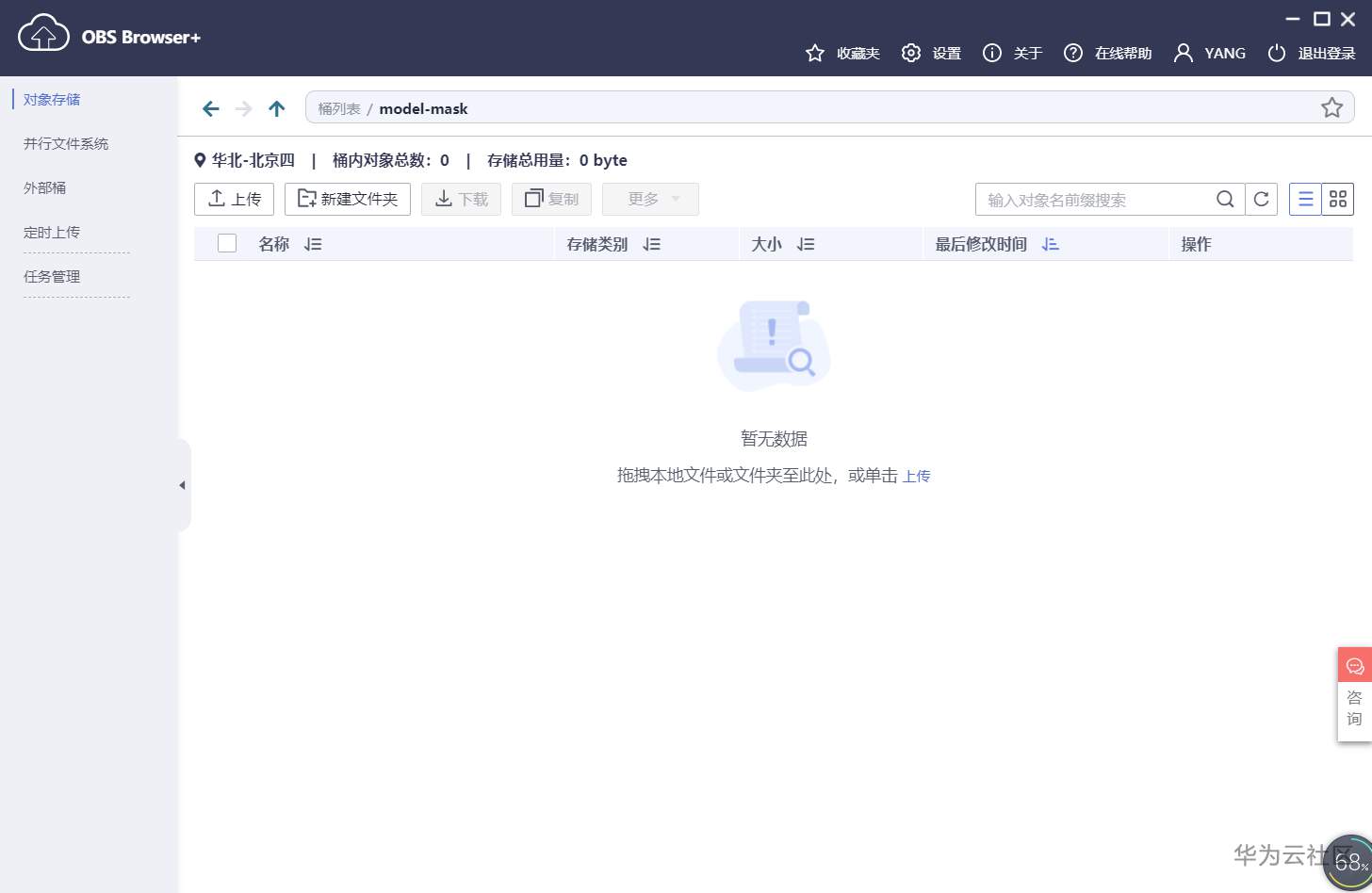Expand the 更多 more dropdown
Viewport: 1372px width, 893px height.
pos(650,199)
